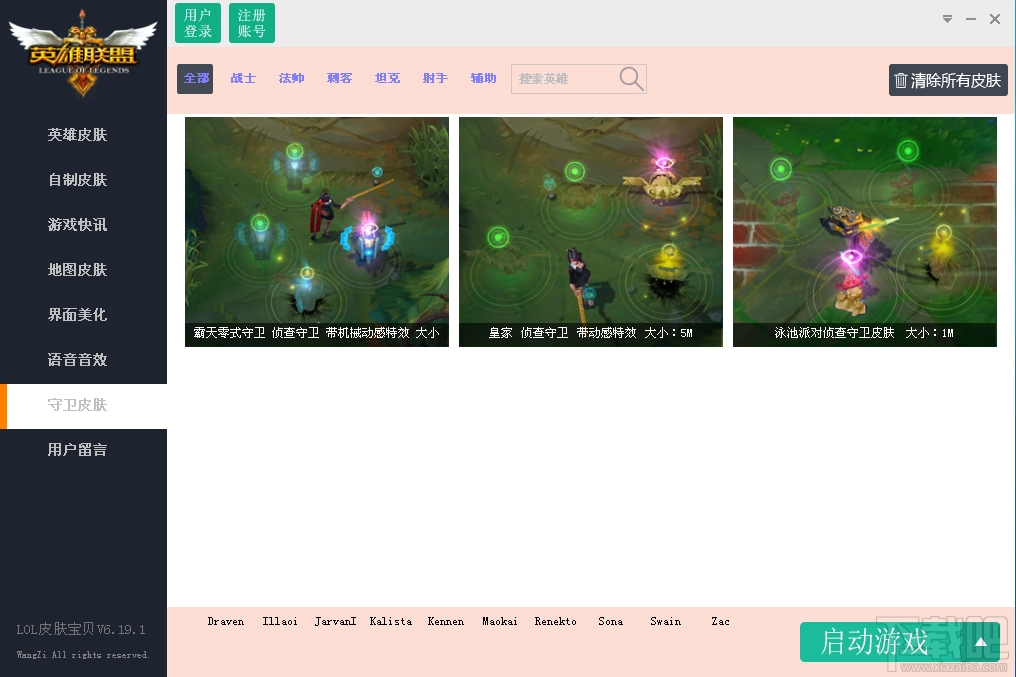
Task: Click Kalista in the bottom list
Action: coord(391,621)
